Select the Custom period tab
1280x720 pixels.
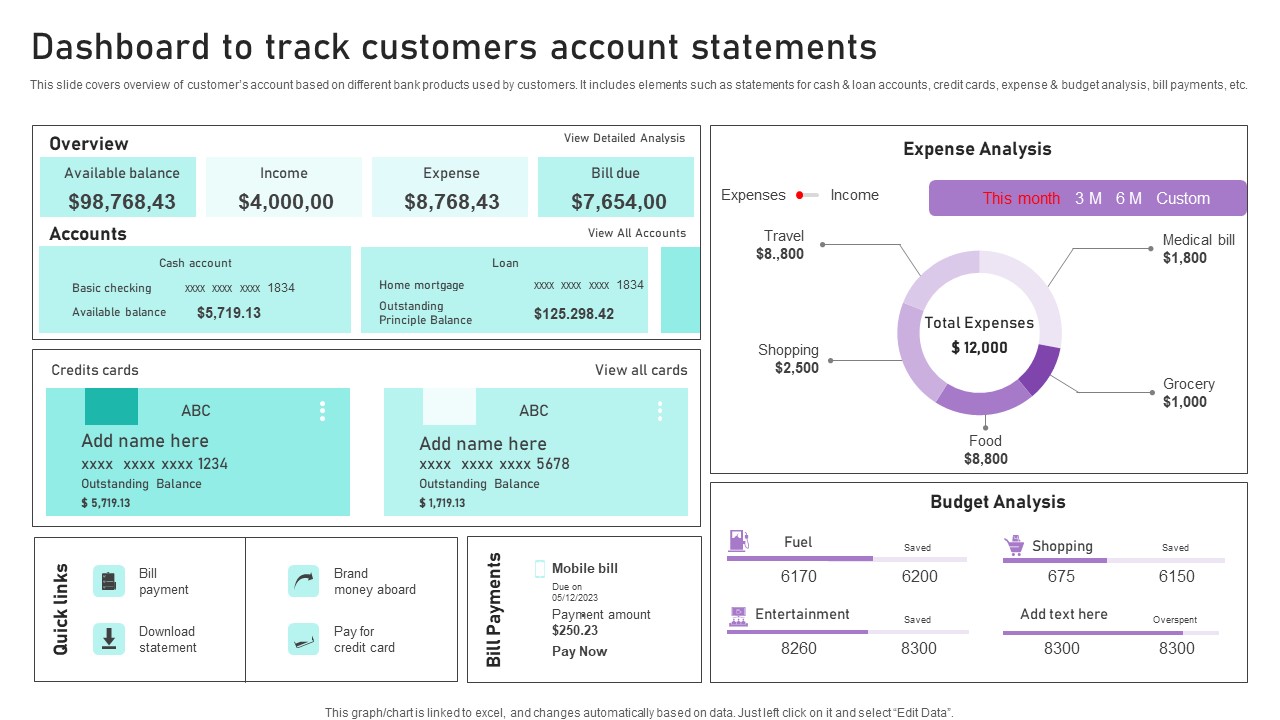[x=1183, y=198]
